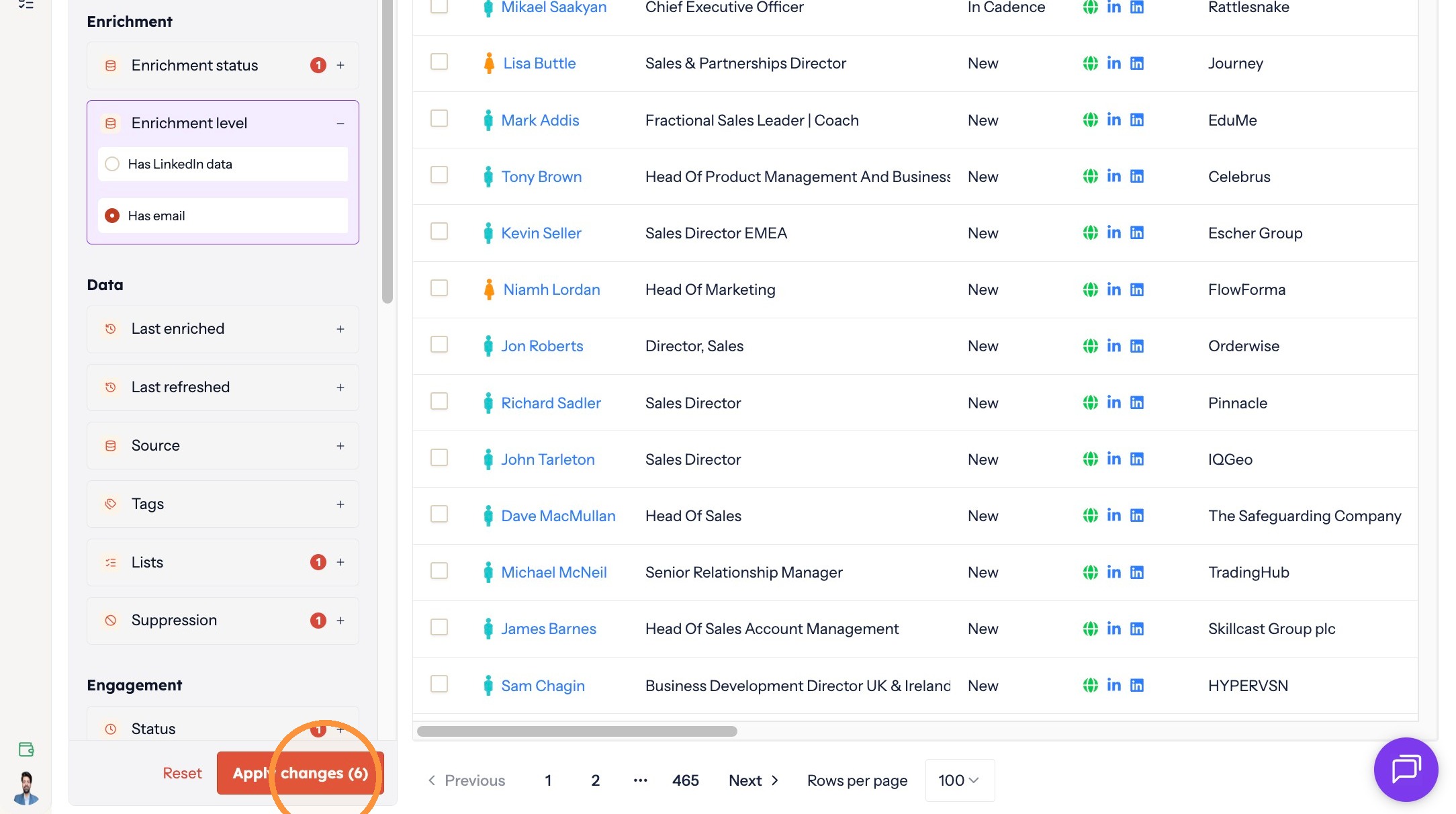Click the Reset filters link
1456x814 pixels.
click(182, 773)
